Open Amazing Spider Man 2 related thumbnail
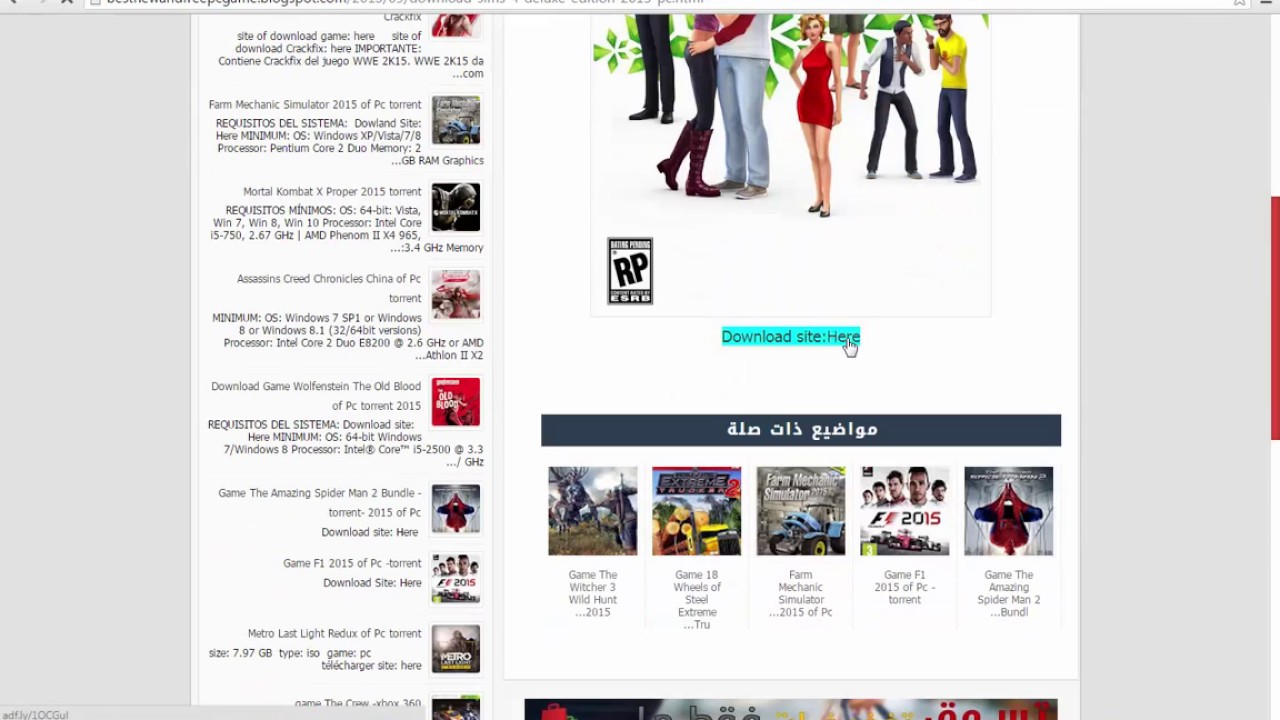The width and height of the screenshot is (1280, 720). tap(1009, 511)
